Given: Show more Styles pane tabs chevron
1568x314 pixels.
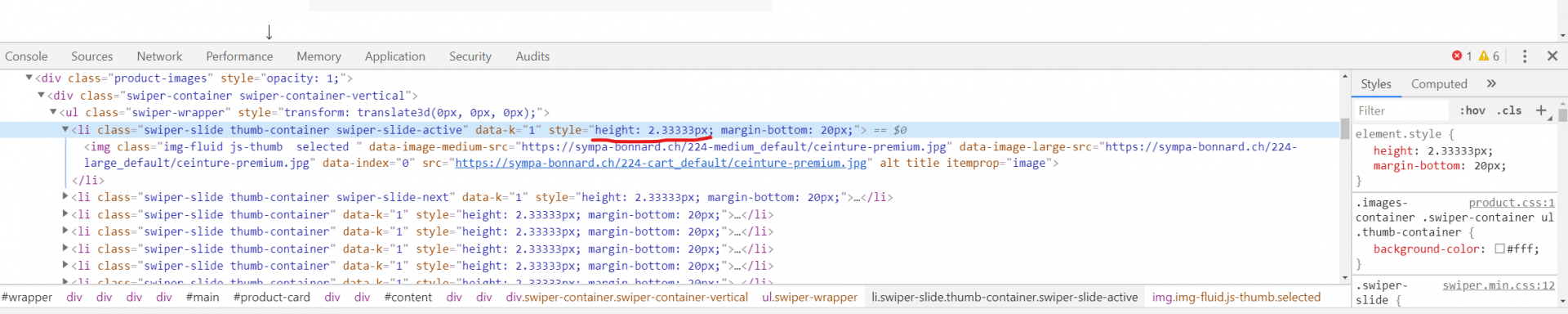Looking at the screenshot, I should pos(1491,83).
